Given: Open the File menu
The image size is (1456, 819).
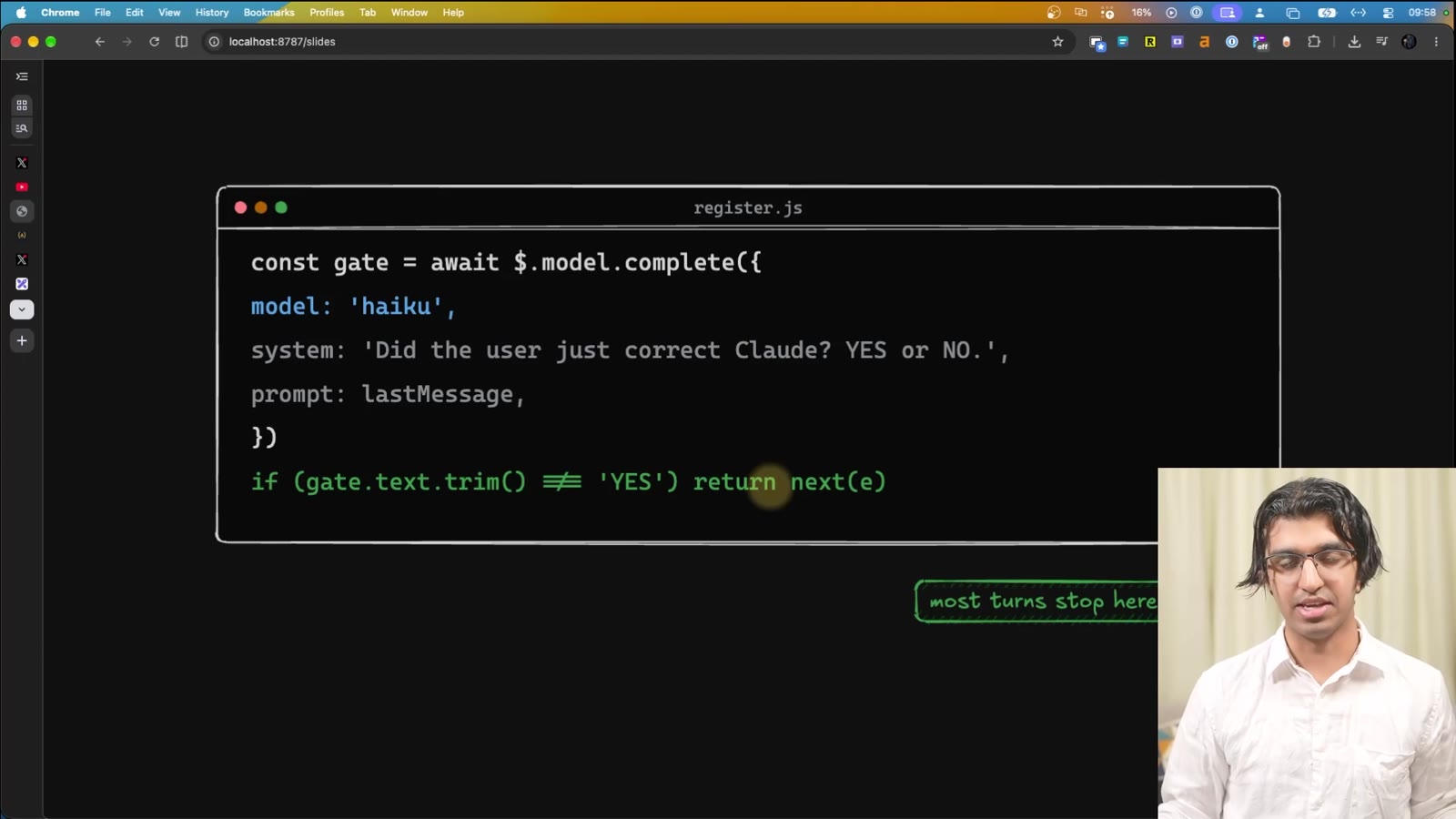Looking at the screenshot, I should tap(103, 13).
